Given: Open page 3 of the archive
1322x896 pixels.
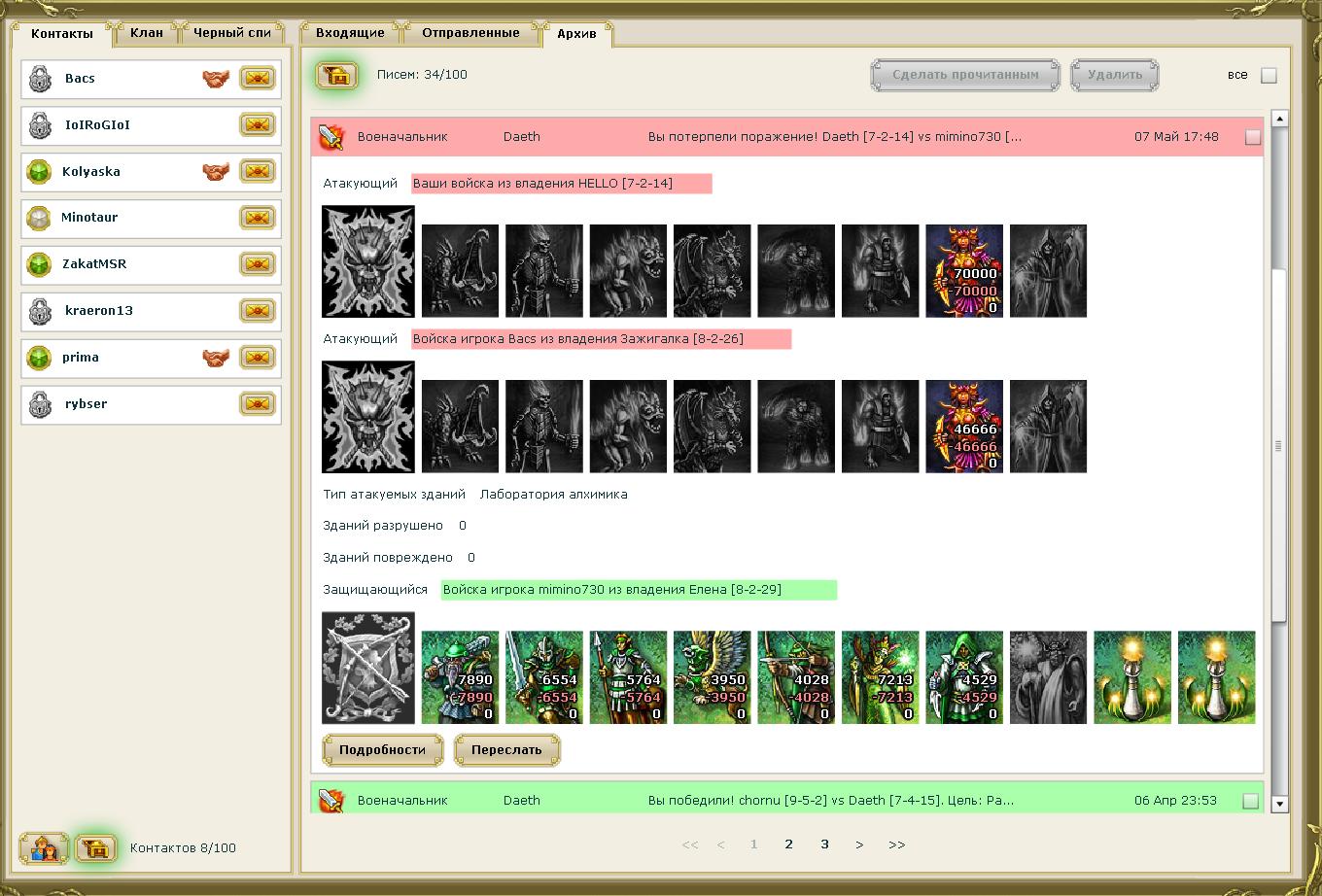Looking at the screenshot, I should [824, 844].
